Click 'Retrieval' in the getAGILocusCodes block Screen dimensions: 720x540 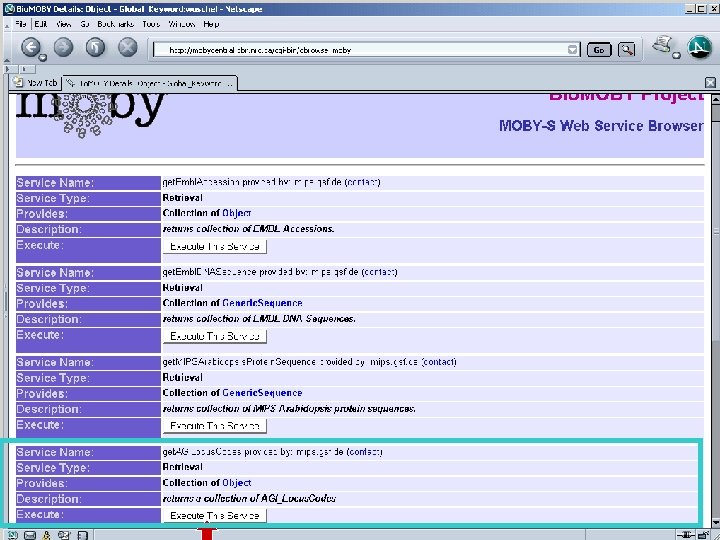[x=182, y=467]
